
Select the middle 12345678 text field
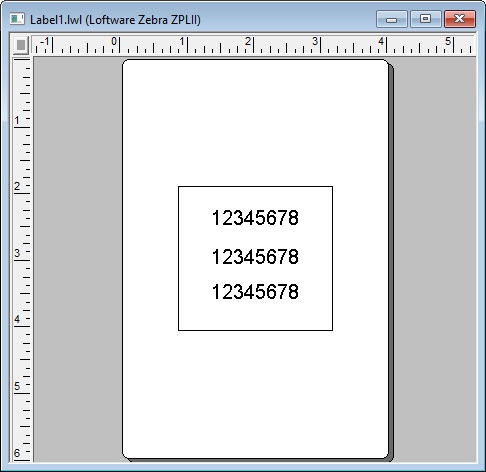click(x=255, y=257)
